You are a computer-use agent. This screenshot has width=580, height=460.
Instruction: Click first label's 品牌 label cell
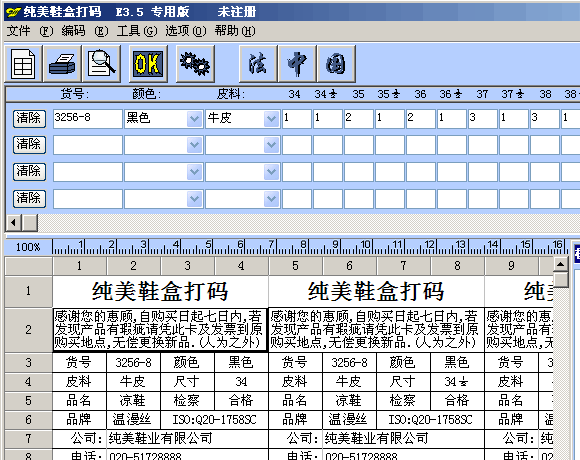[x=80, y=420]
